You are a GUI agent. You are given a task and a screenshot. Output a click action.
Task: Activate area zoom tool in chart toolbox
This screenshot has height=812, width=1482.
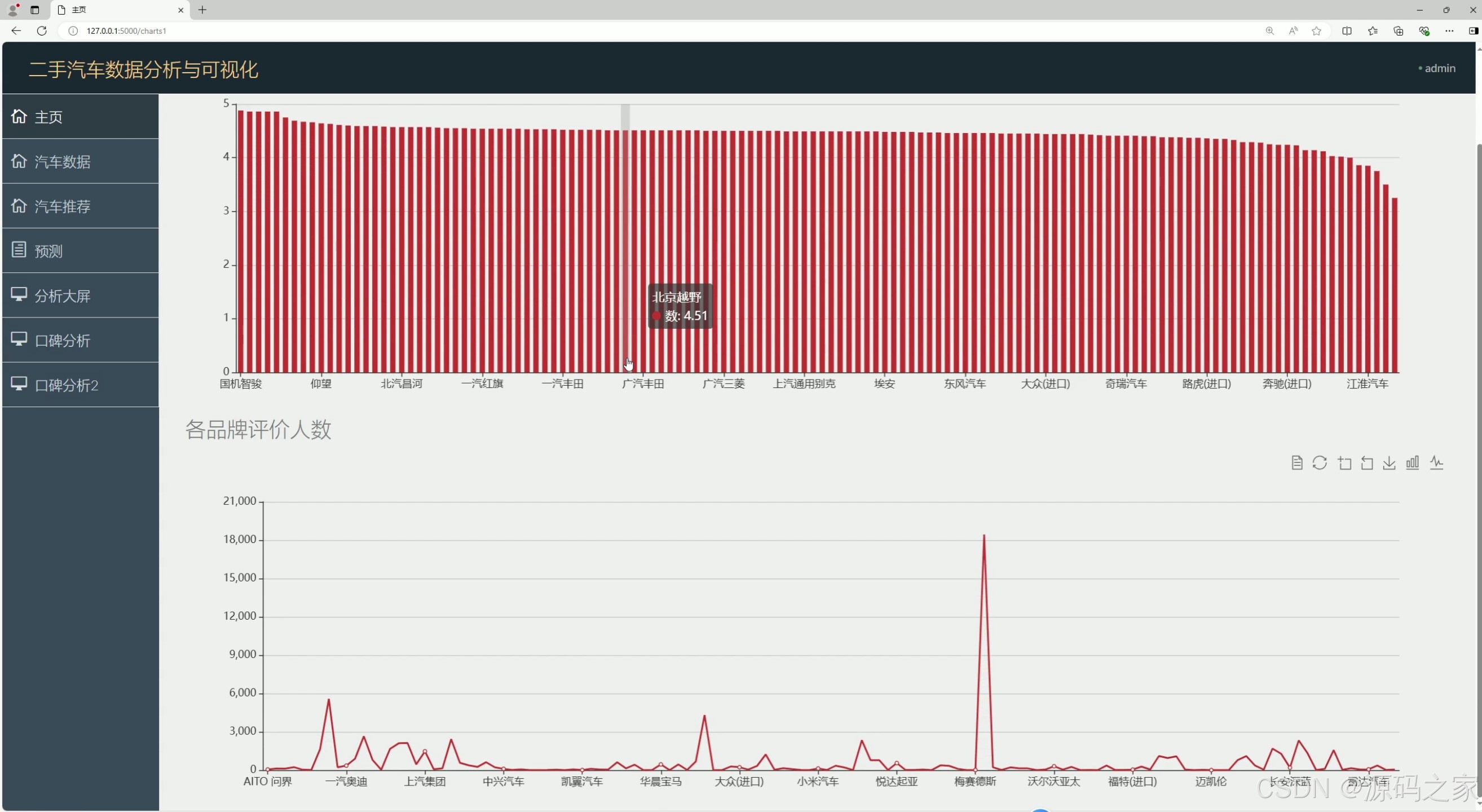click(x=1344, y=463)
